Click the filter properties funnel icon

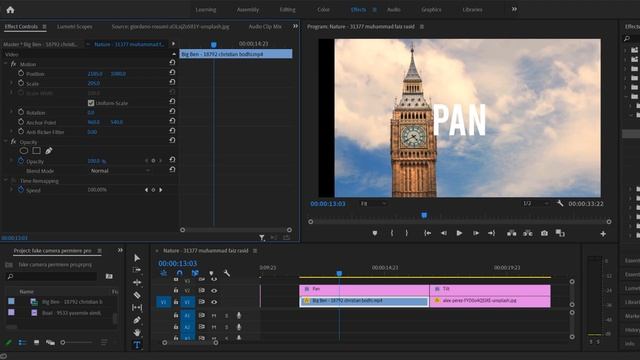pos(262,237)
